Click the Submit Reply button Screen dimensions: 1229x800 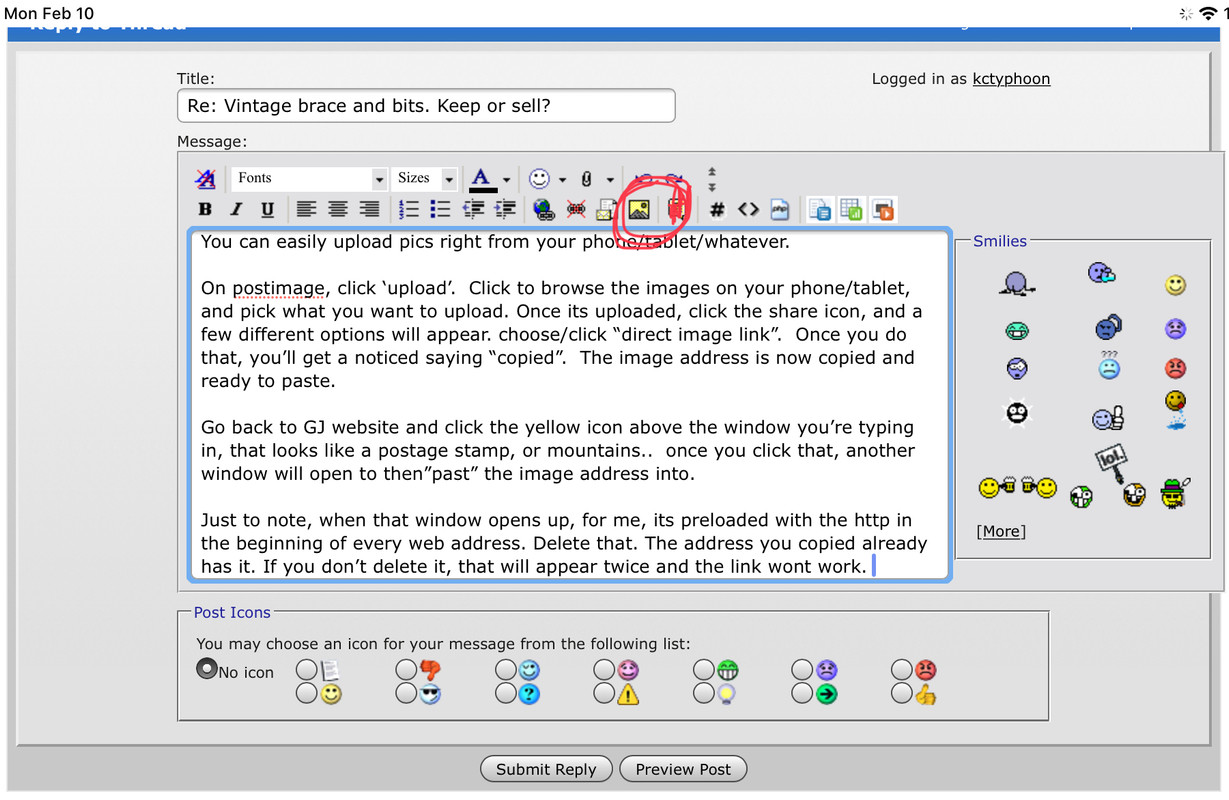(546, 769)
